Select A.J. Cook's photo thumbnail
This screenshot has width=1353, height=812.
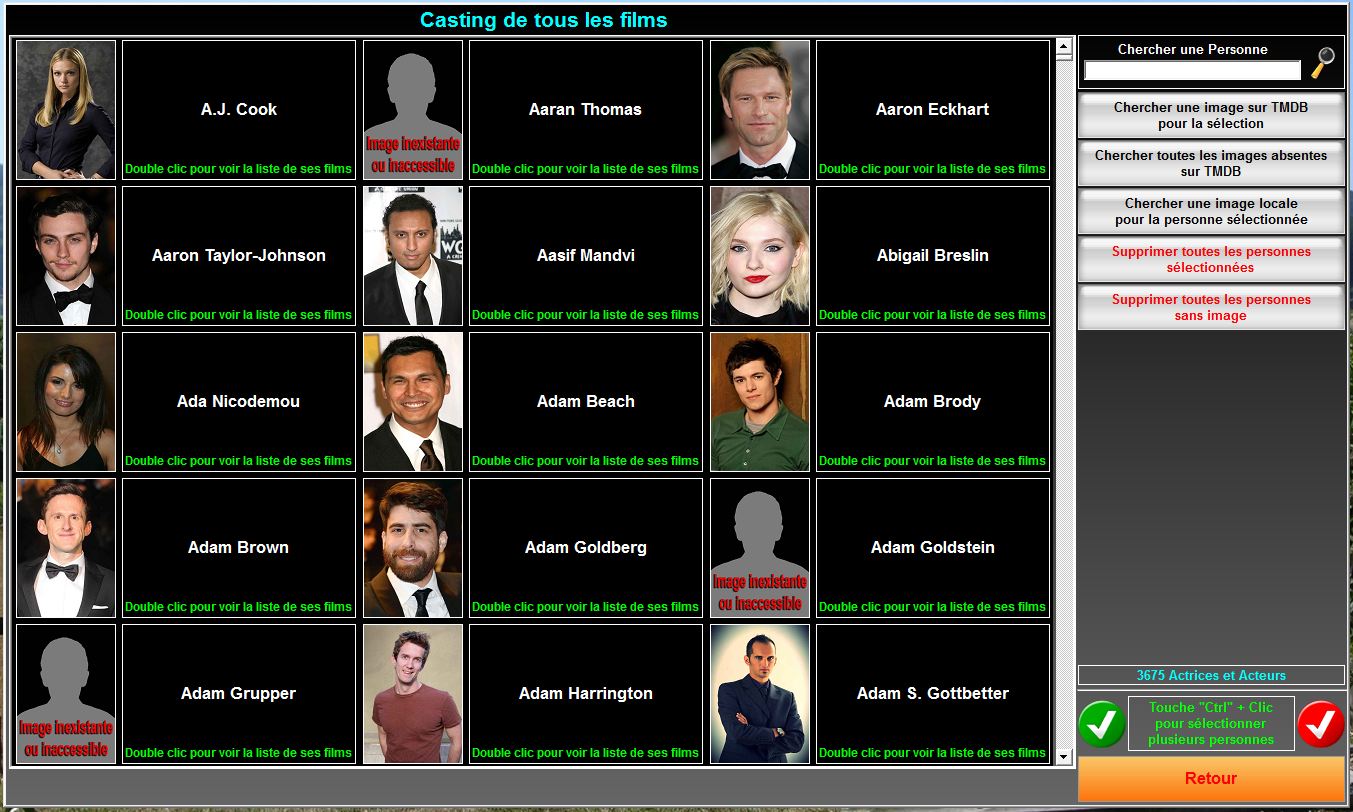66,110
